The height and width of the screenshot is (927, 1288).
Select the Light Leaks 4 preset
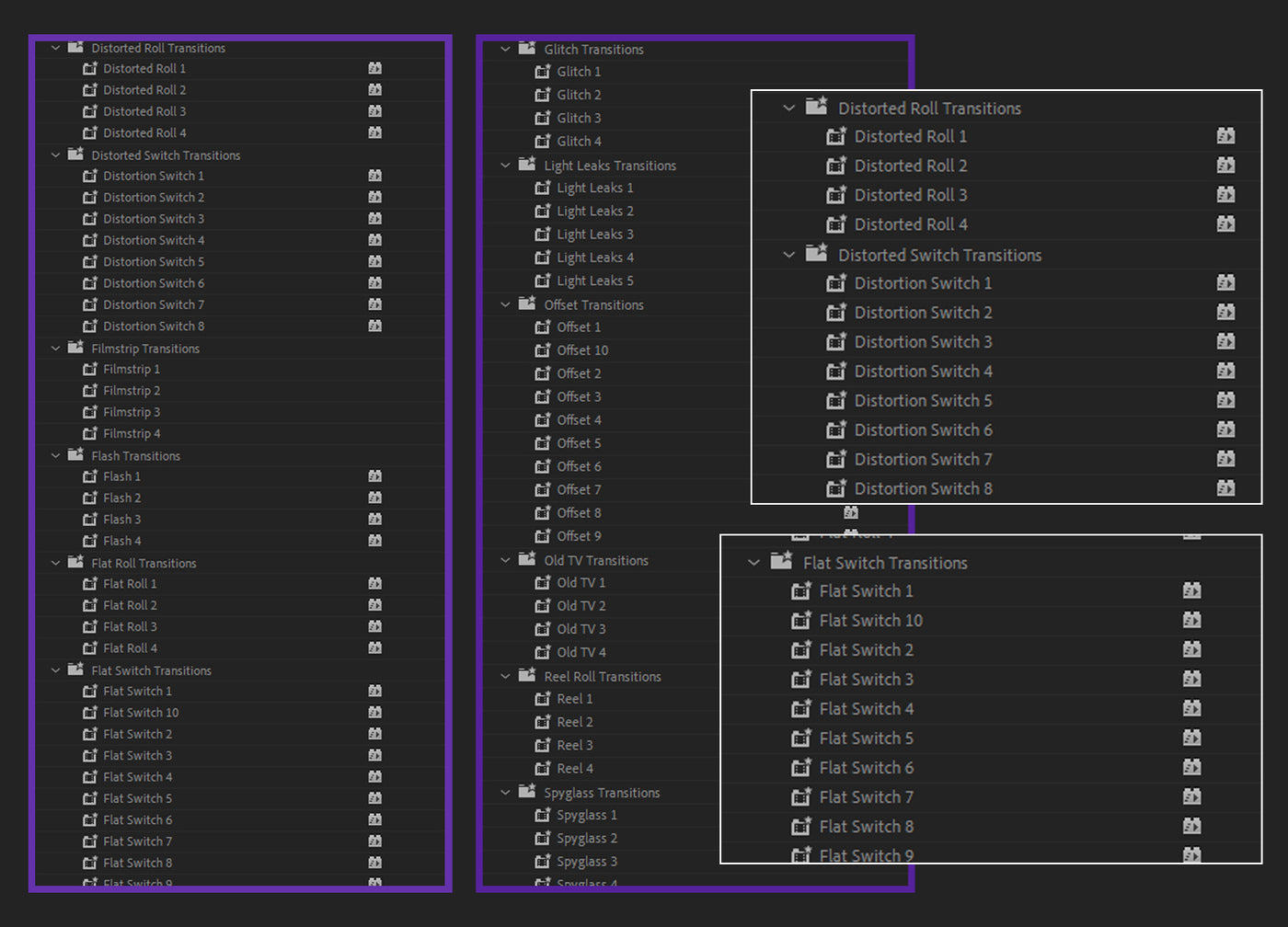595,257
